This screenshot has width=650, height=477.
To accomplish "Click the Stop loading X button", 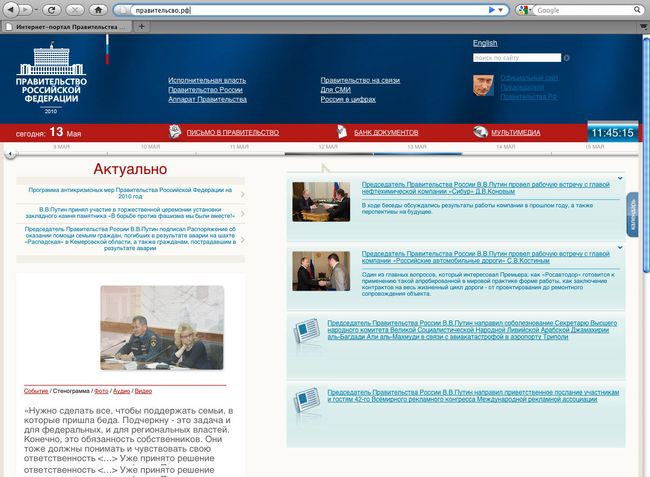I will pos(75,10).
